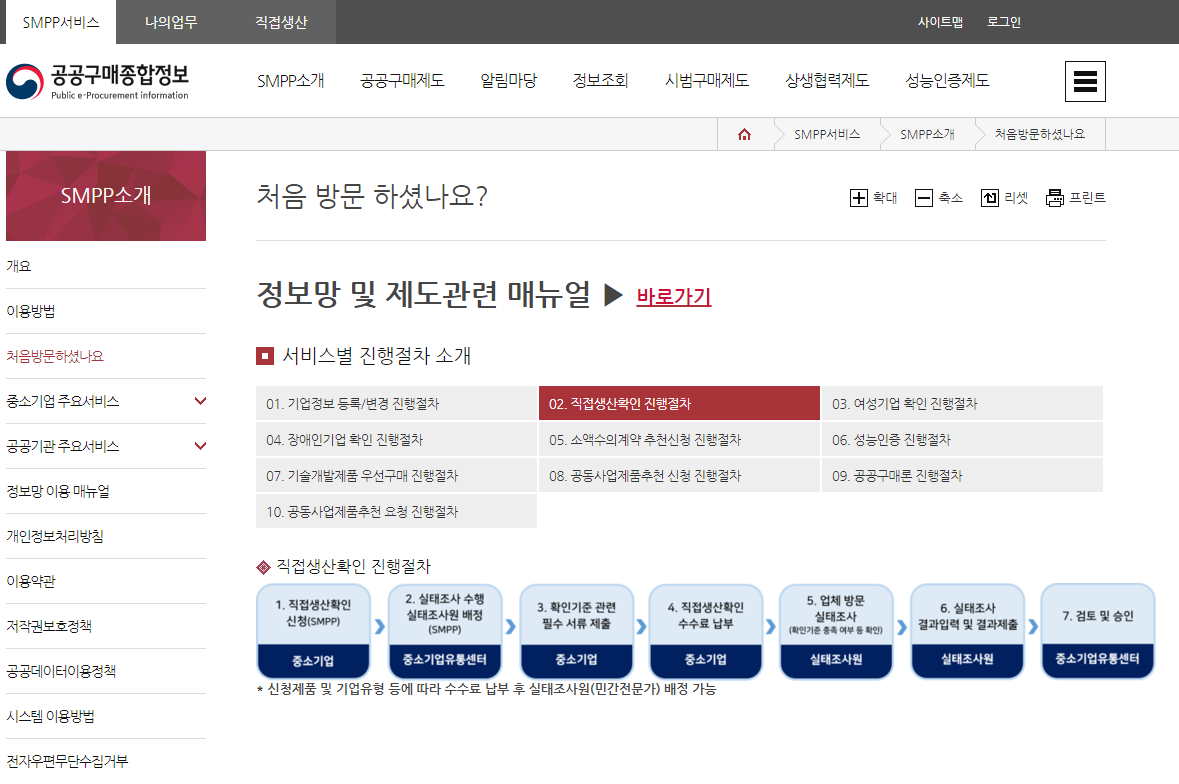Click the 공공구매종합정보 site logo

(97, 81)
